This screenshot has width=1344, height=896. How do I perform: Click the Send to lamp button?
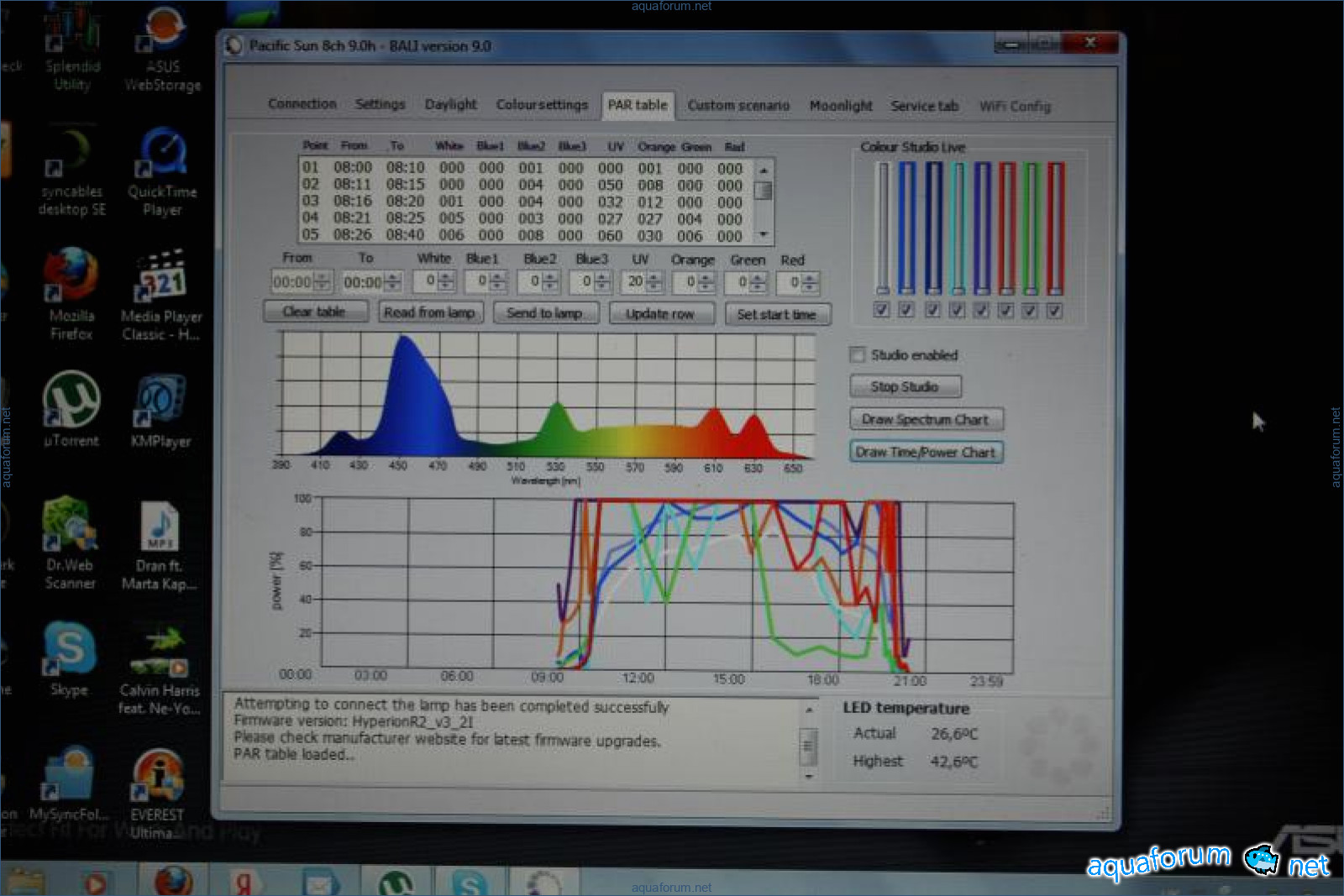click(x=545, y=313)
